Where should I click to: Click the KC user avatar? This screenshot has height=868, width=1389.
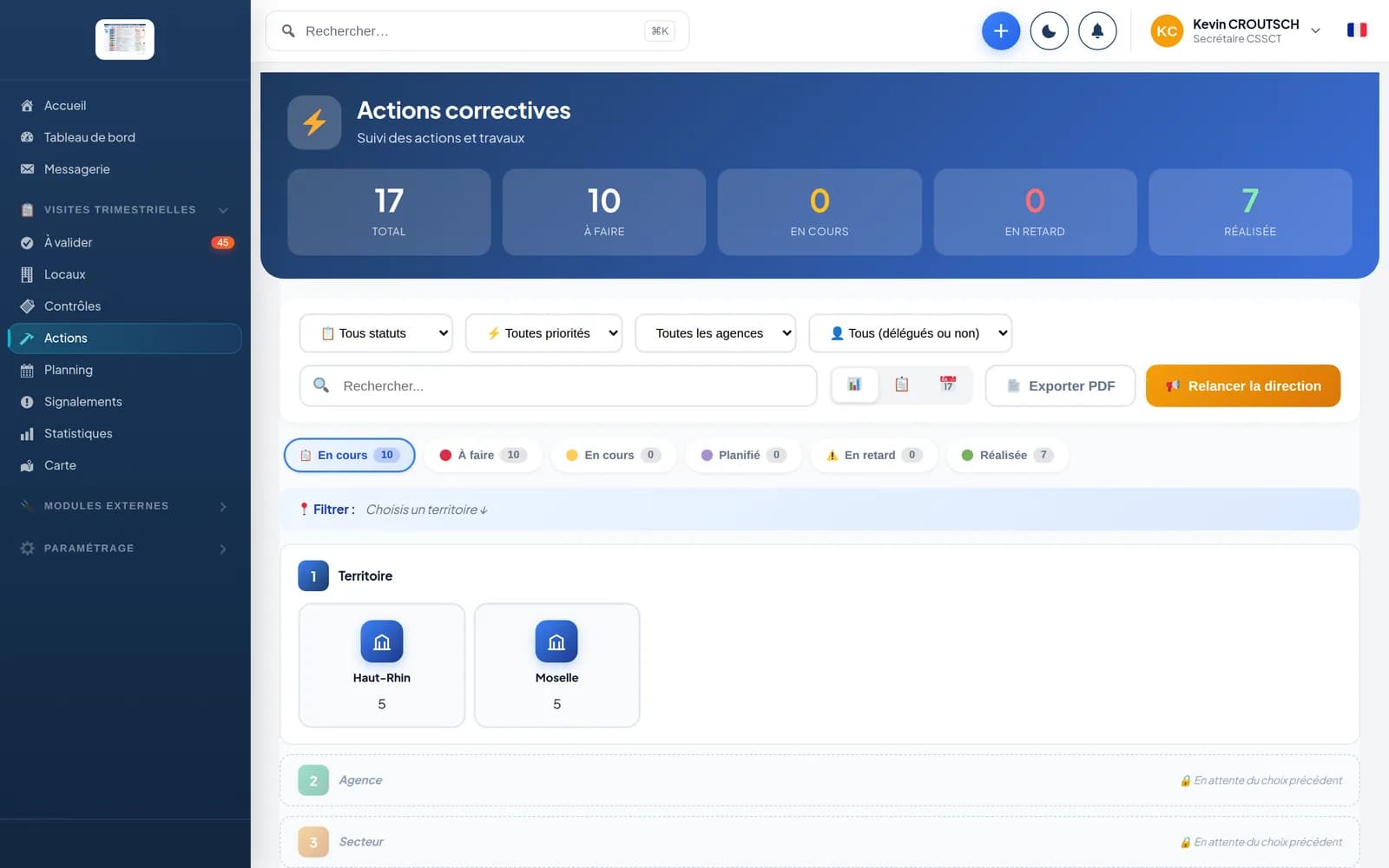click(1167, 31)
